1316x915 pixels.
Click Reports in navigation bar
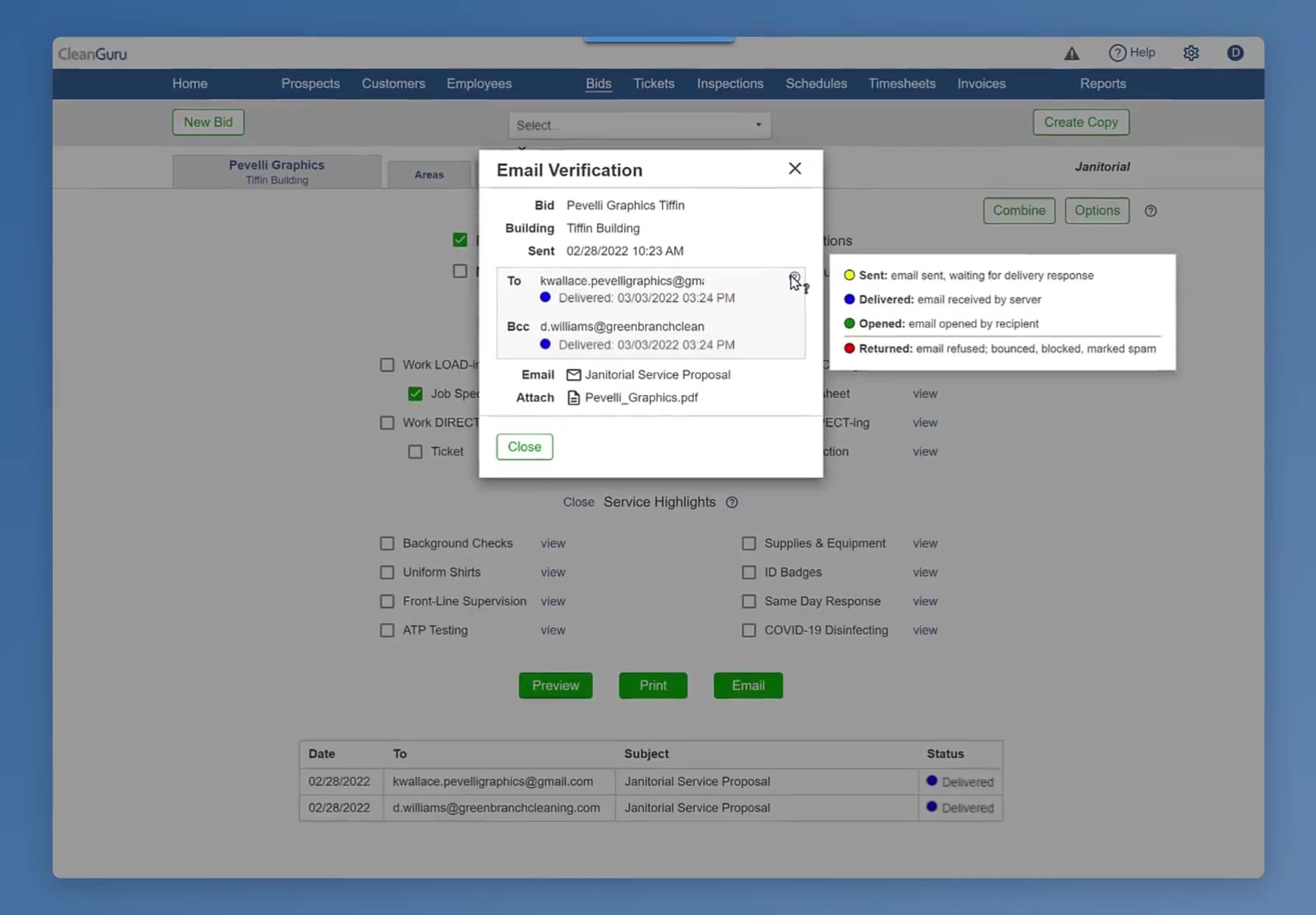pos(1103,84)
